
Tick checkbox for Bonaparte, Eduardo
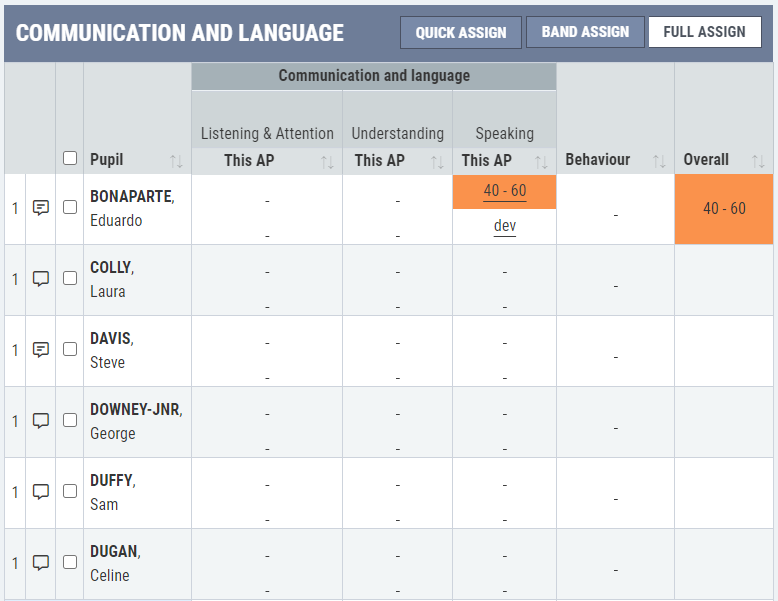70,207
